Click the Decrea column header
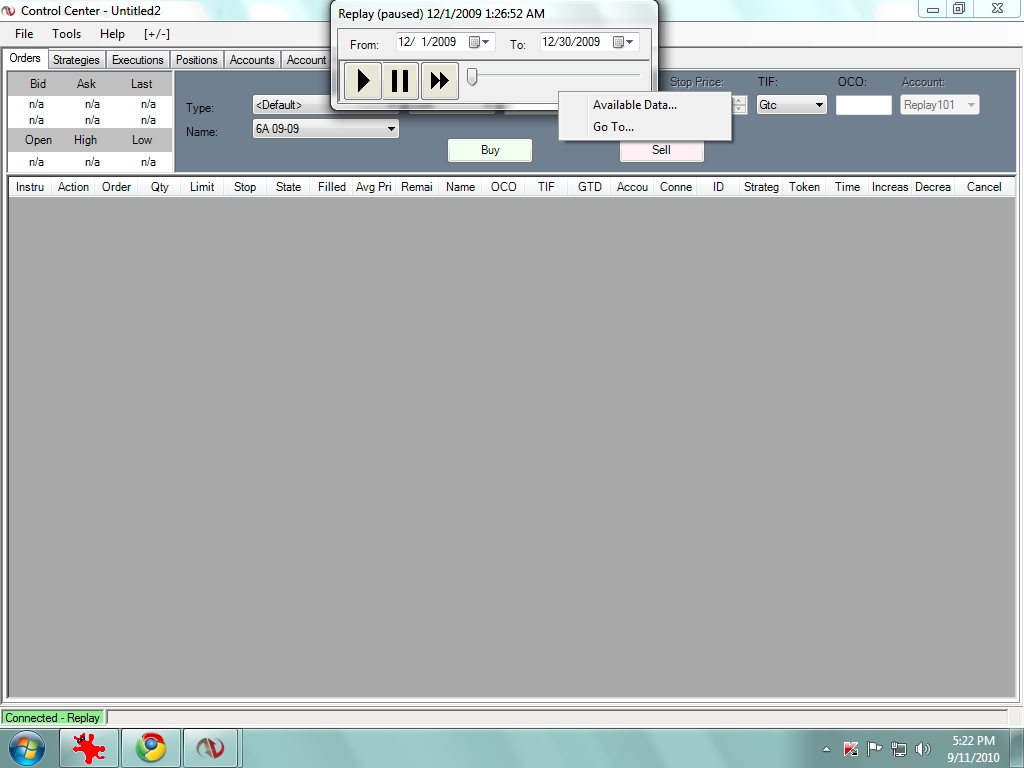The width and height of the screenshot is (1024, 768). [x=933, y=187]
